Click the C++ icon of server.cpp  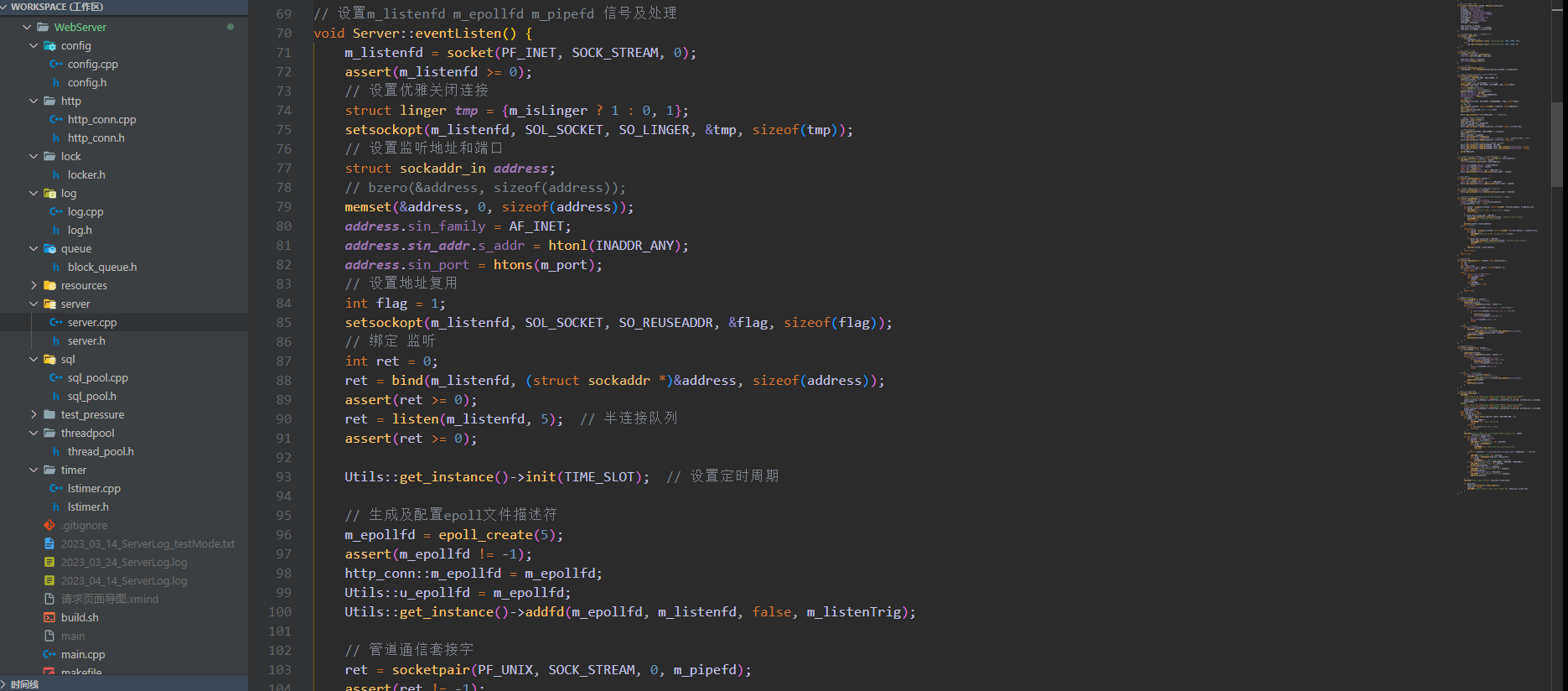click(56, 322)
